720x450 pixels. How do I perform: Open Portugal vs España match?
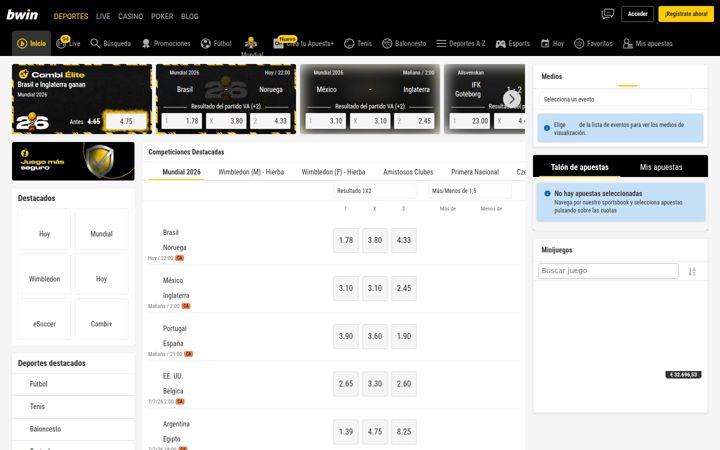click(x=173, y=336)
